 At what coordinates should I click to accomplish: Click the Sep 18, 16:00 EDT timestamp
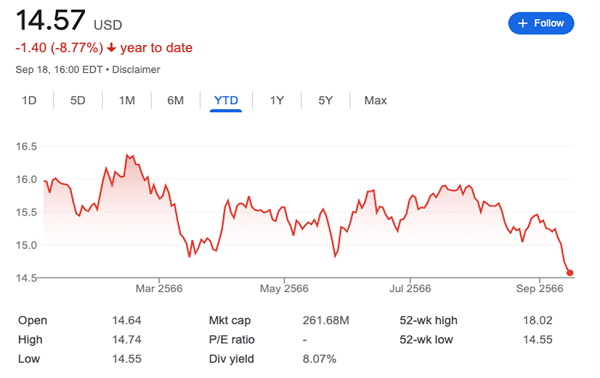[x=59, y=70]
